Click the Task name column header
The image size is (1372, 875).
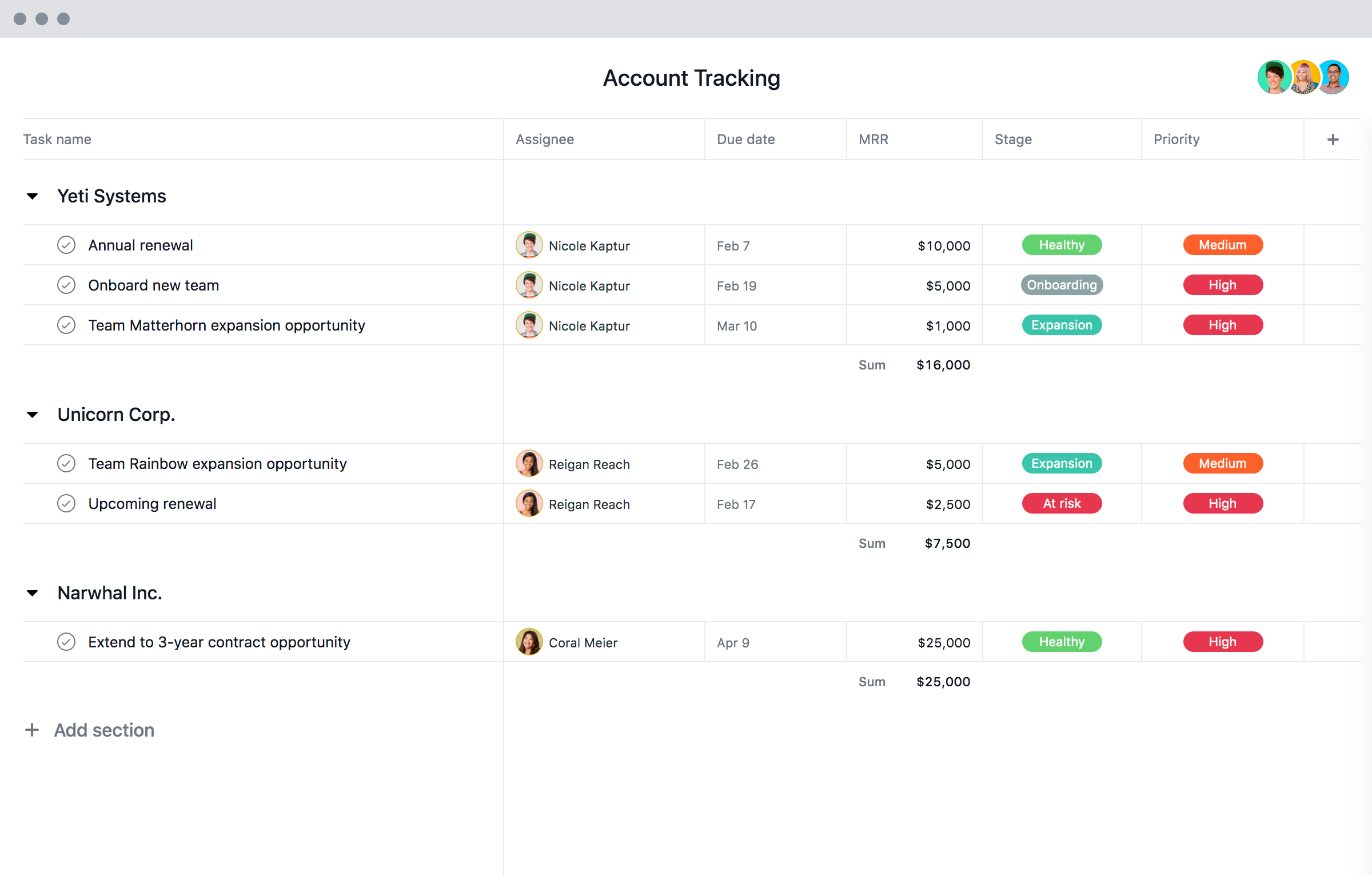[x=57, y=139]
